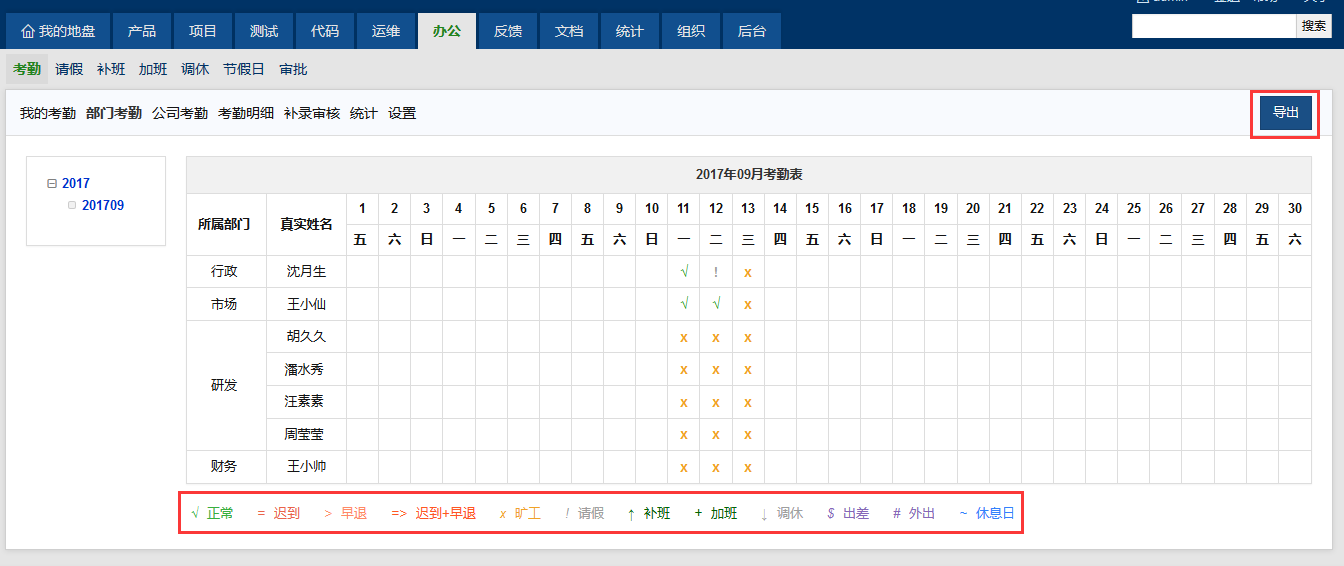Click the 搜索 search button
1344x566 pixels.
(x=1313, y=27)
